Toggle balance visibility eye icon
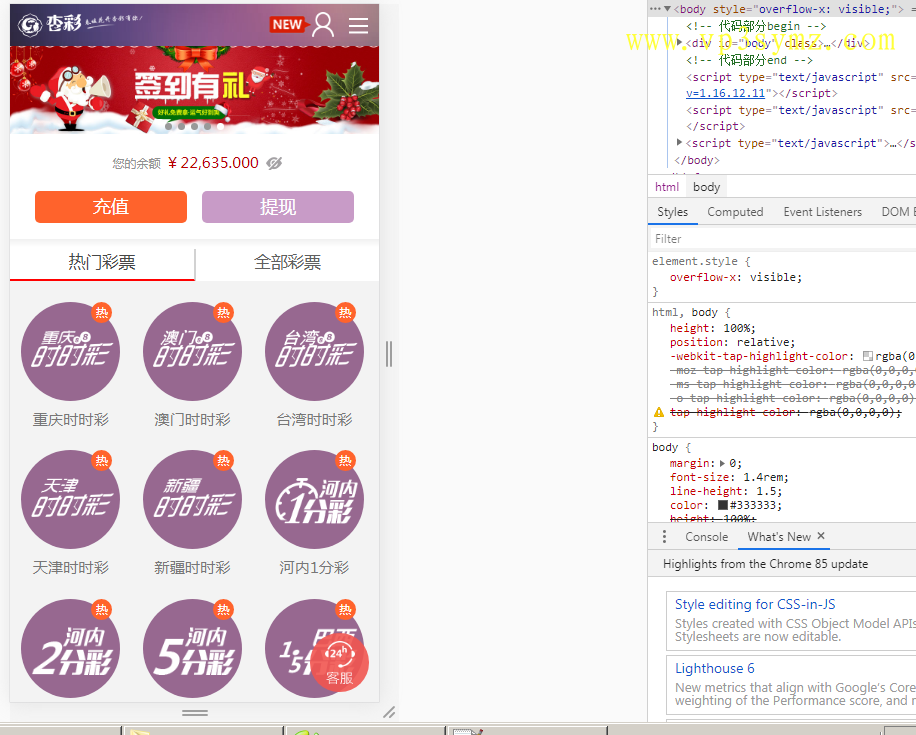Screen dimensions: 916x735 click(x=274, y=163)
